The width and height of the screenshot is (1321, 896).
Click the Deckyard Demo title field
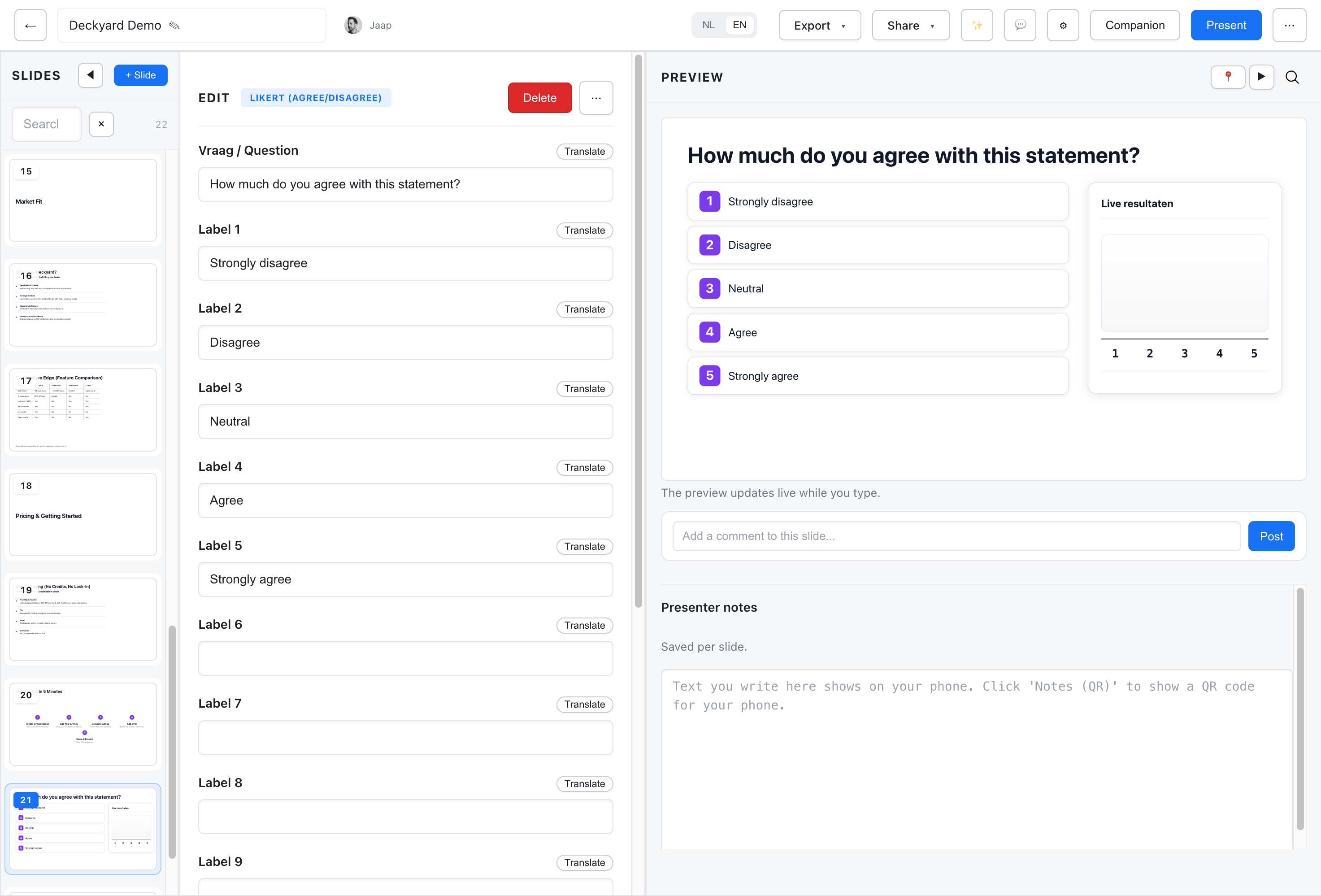pyautogui.click(x=191, y=25)
